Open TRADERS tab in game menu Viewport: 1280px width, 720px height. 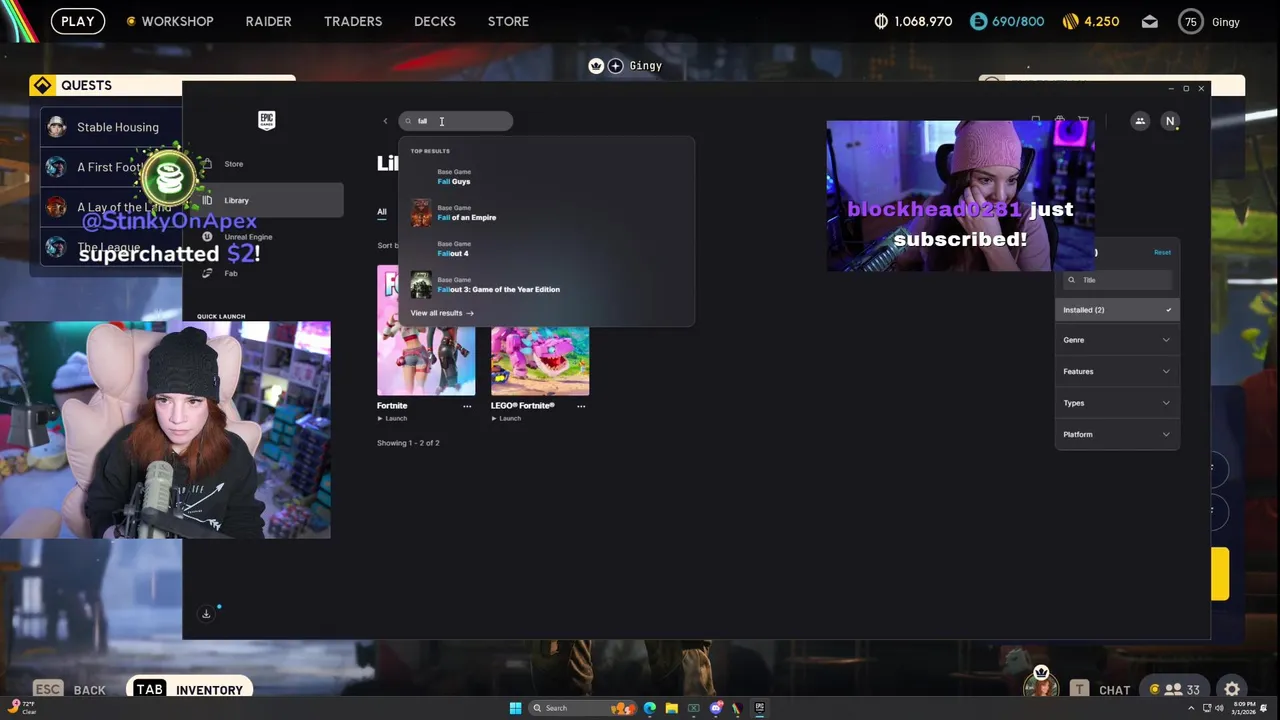353,21
